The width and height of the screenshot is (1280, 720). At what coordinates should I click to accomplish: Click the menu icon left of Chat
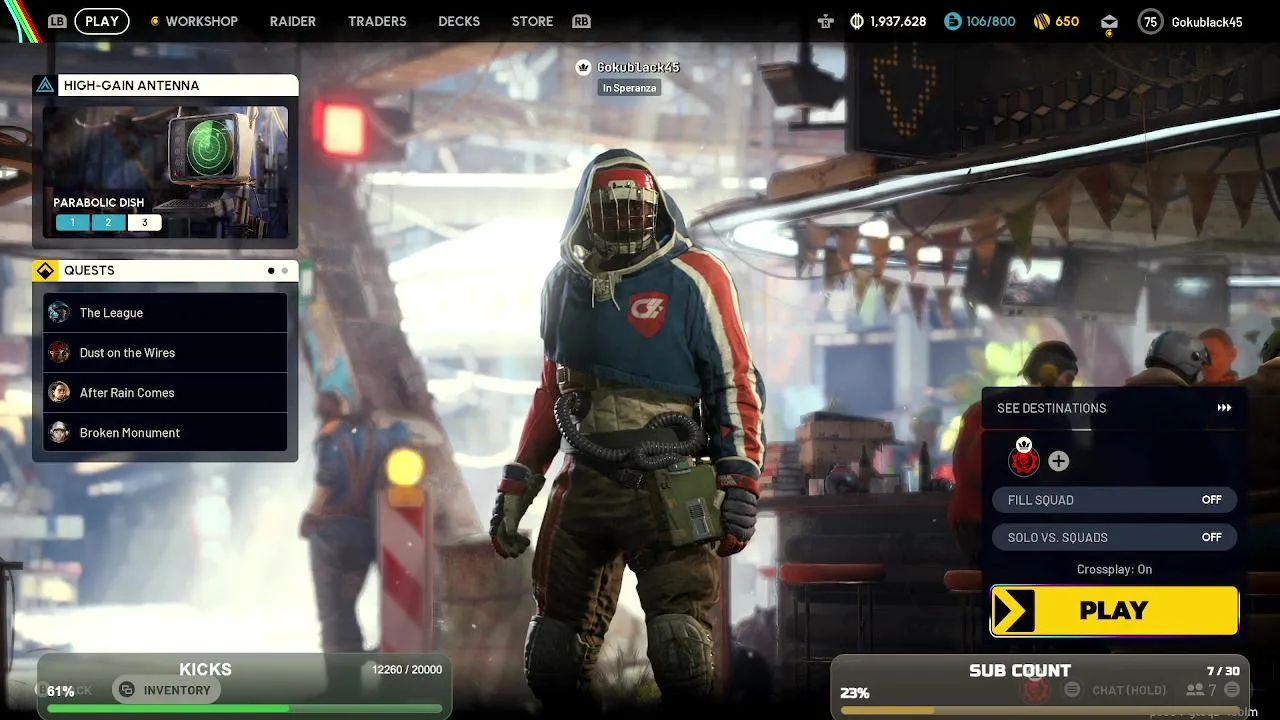point(1072,690)
